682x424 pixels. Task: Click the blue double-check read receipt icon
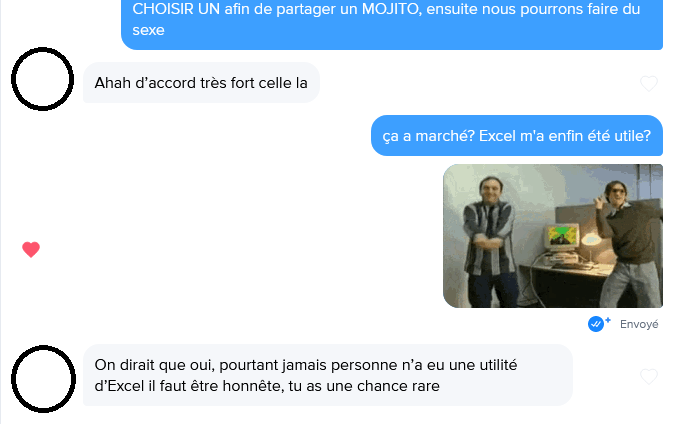click(x=596, y=324)
